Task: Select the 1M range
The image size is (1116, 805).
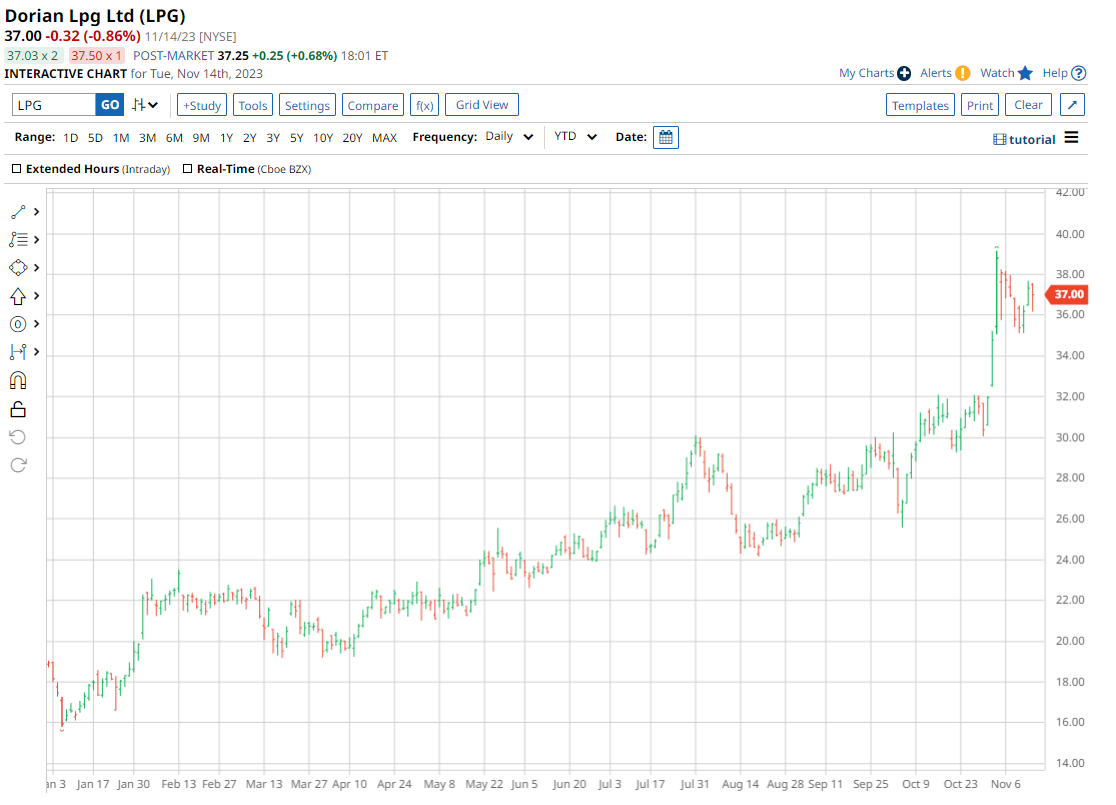Action: pyautogui.click(x=121, y=138)
